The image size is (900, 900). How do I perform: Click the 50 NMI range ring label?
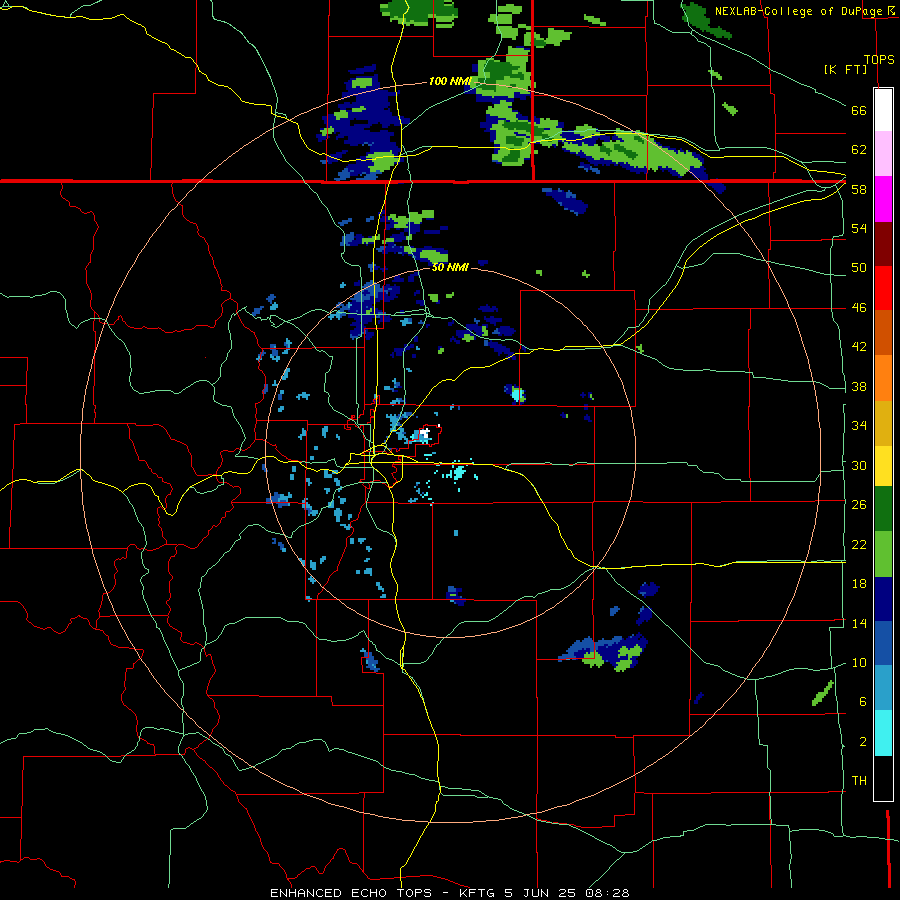pos(450,267)
